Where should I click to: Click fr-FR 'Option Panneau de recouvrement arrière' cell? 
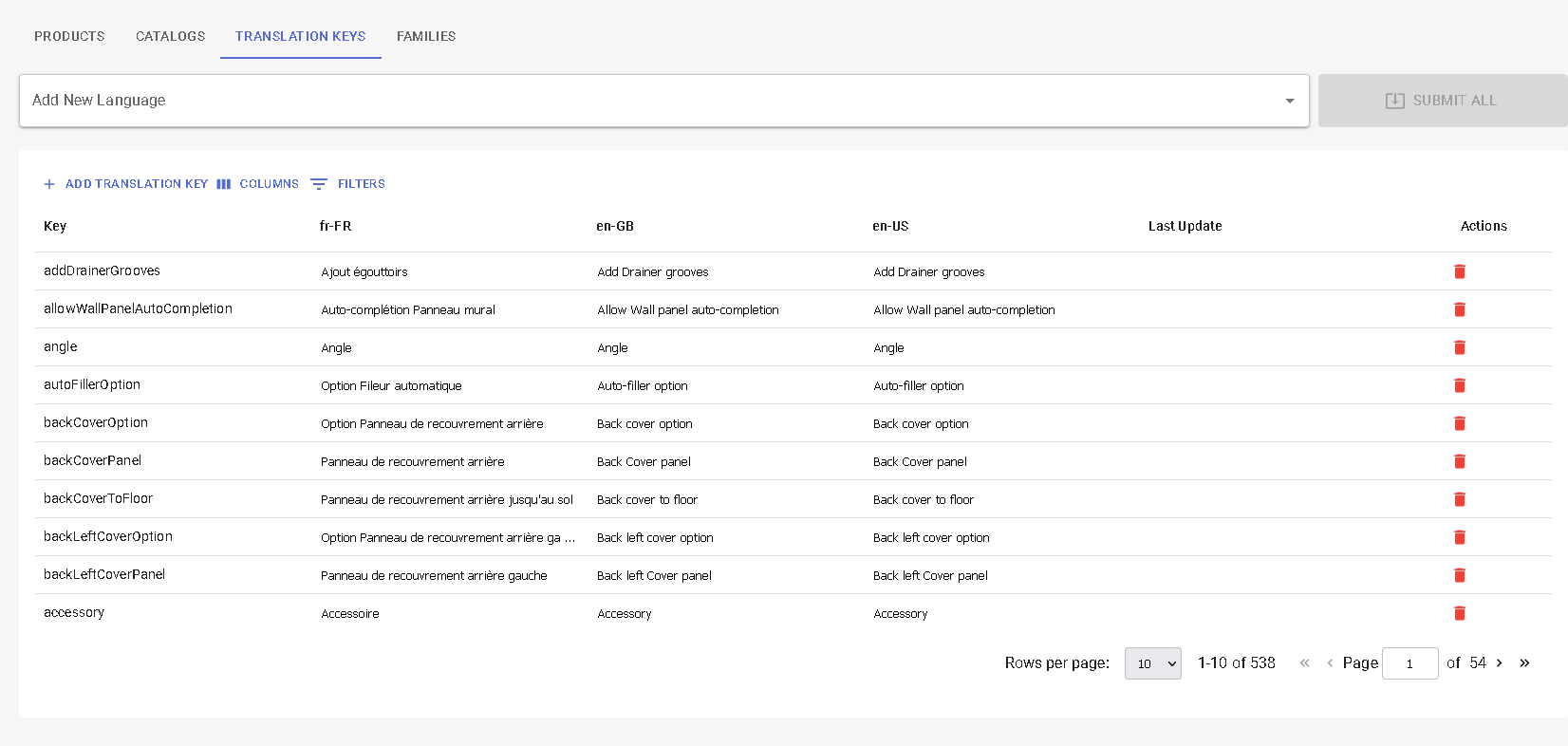[x=432, y=424]
